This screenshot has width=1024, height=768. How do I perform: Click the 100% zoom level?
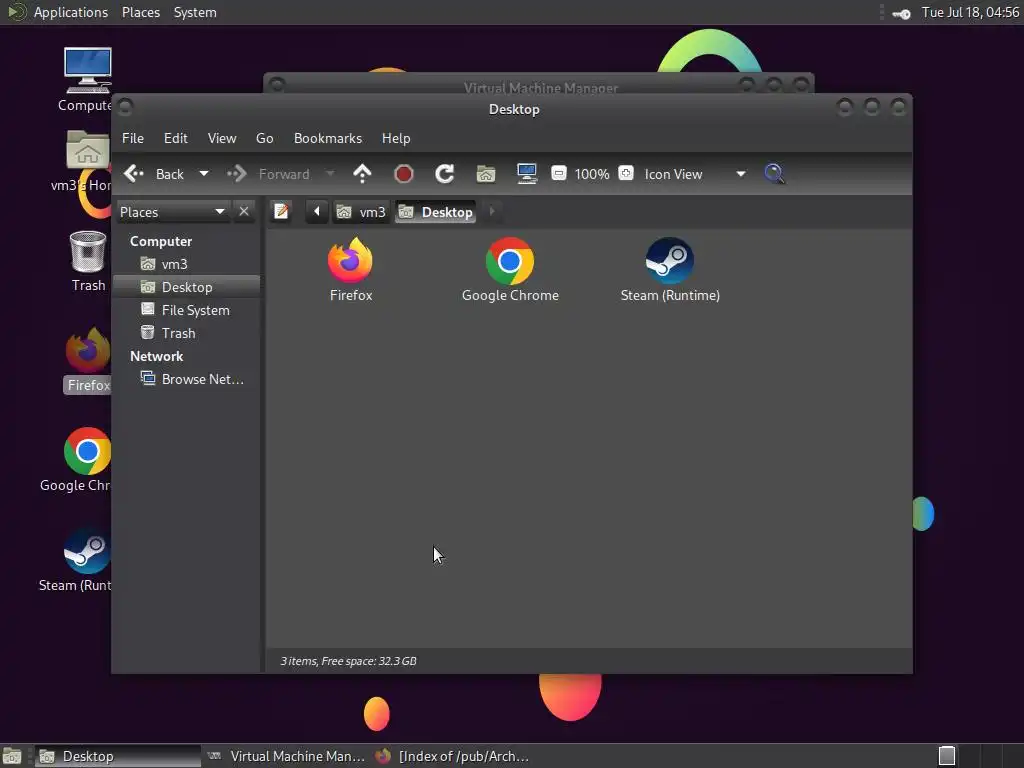592,174
